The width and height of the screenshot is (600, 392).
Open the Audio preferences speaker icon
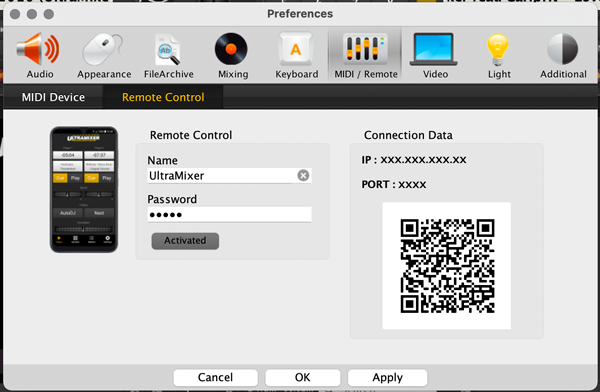[38, 49]
